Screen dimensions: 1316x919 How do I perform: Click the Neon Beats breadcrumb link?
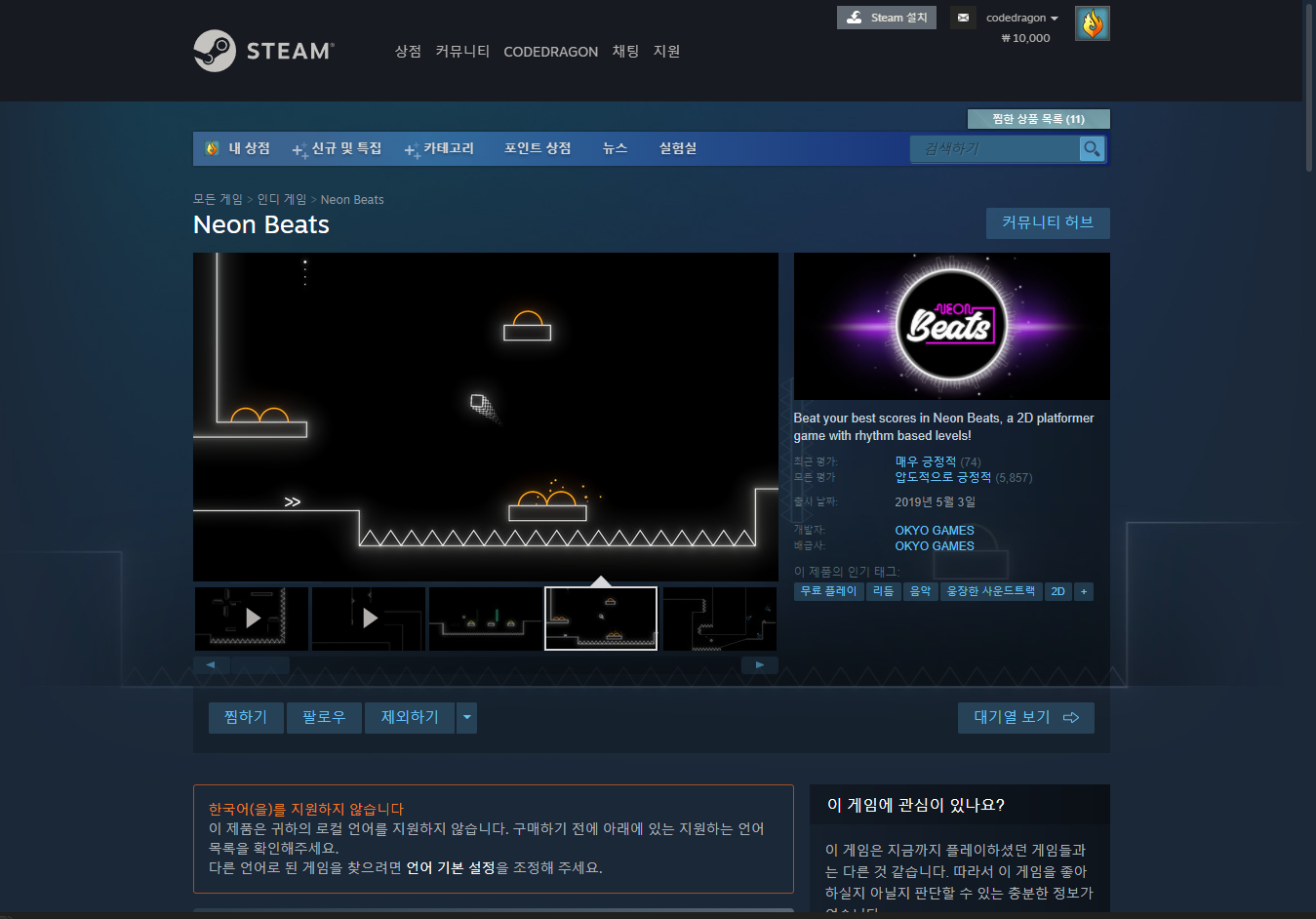tap(352, 199)
